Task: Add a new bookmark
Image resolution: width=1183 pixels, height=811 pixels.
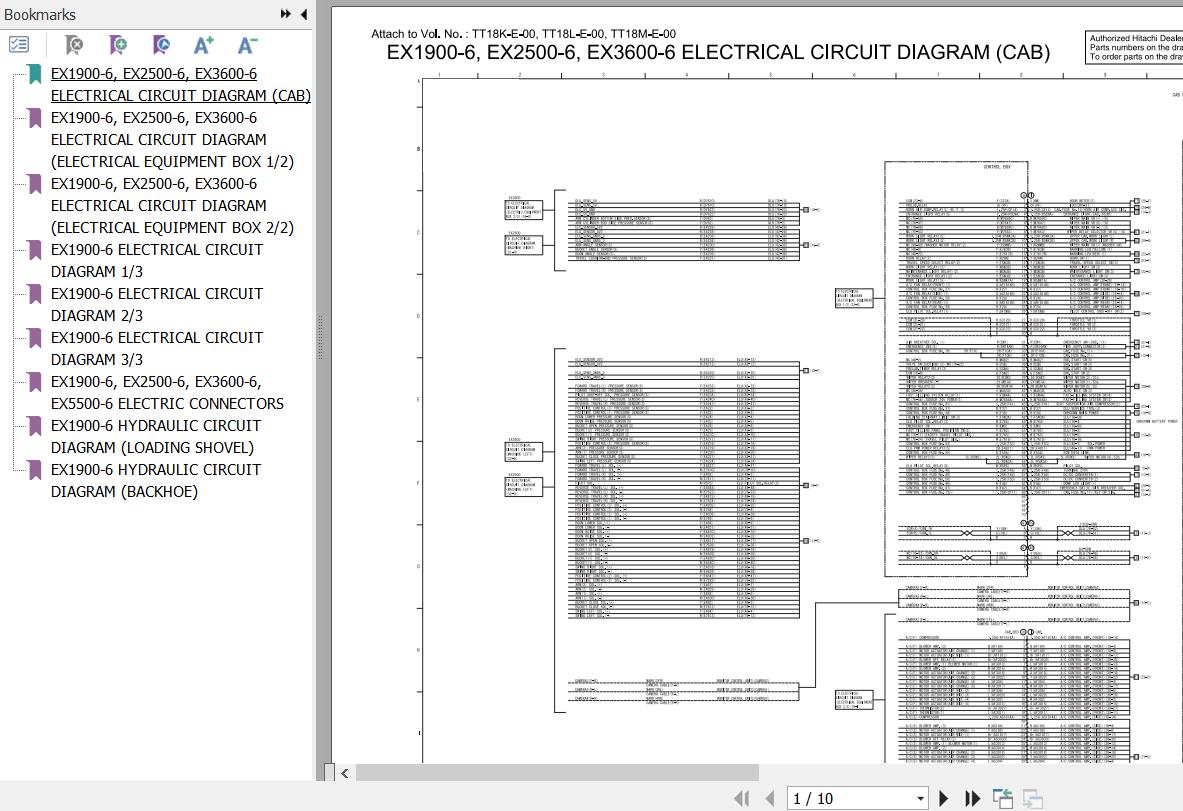Action: click(118, 45)
